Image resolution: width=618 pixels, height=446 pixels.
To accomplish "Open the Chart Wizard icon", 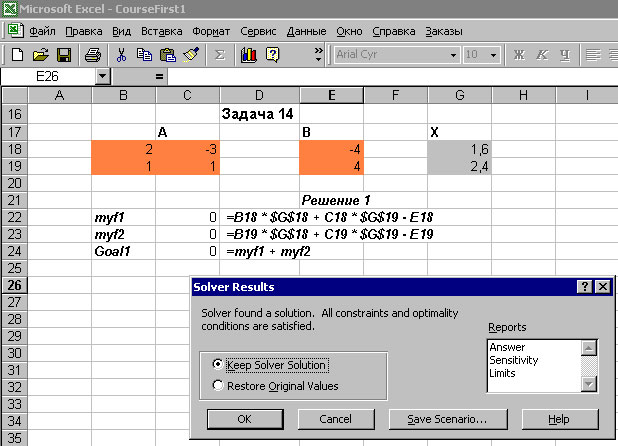I will pos(249,54).
